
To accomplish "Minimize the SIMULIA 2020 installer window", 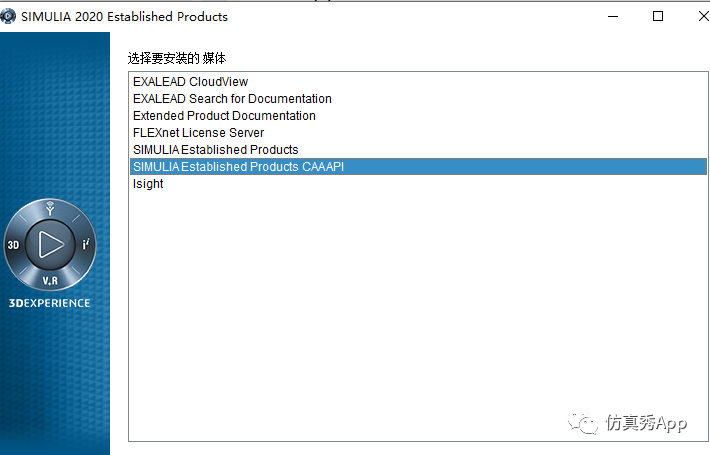I will (613, 16).
